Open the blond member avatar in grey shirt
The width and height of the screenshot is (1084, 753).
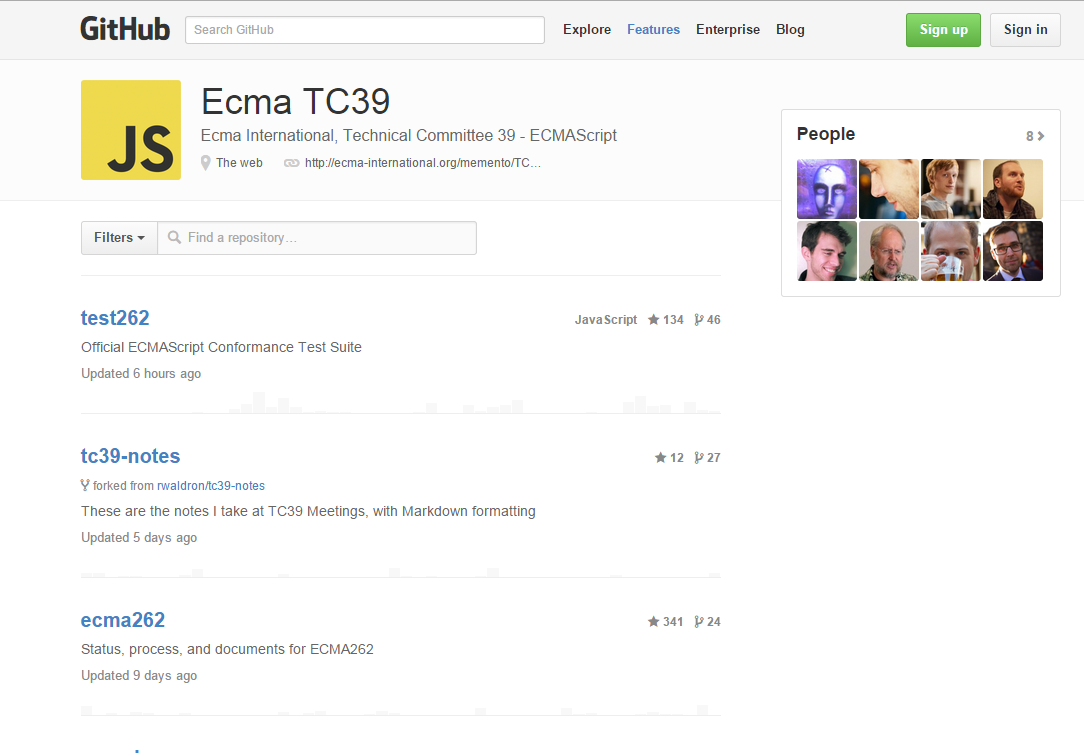951,189
